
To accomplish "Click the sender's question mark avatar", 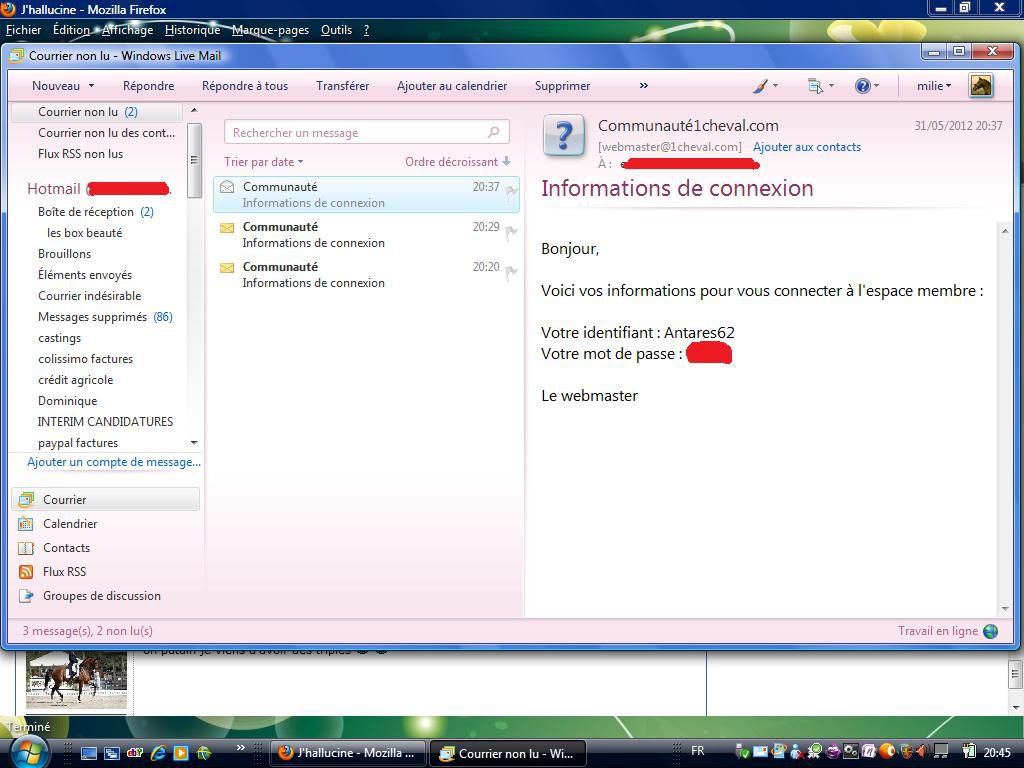I will pos(564,136).
